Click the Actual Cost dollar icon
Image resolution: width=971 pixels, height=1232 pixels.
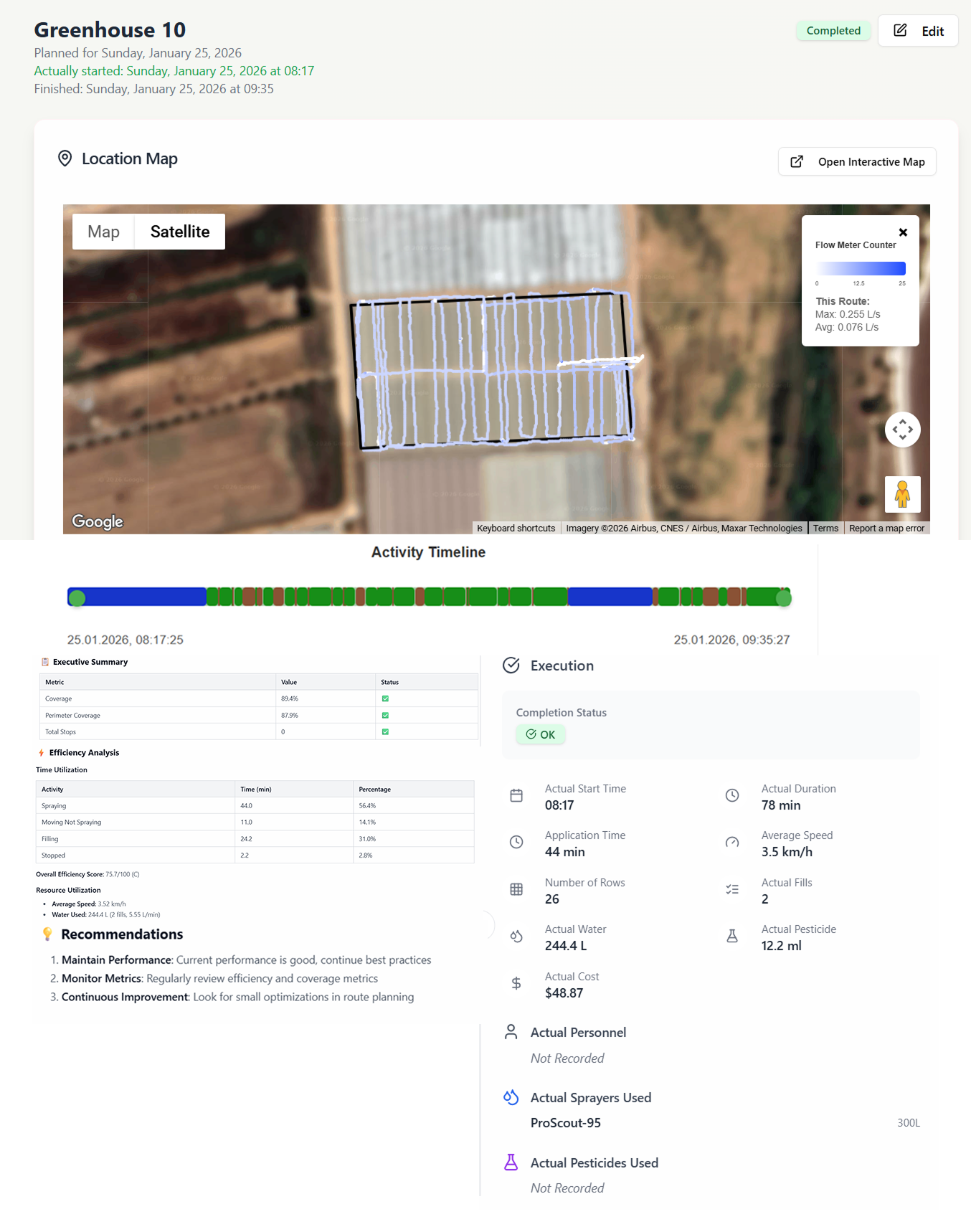pos(516,984)
